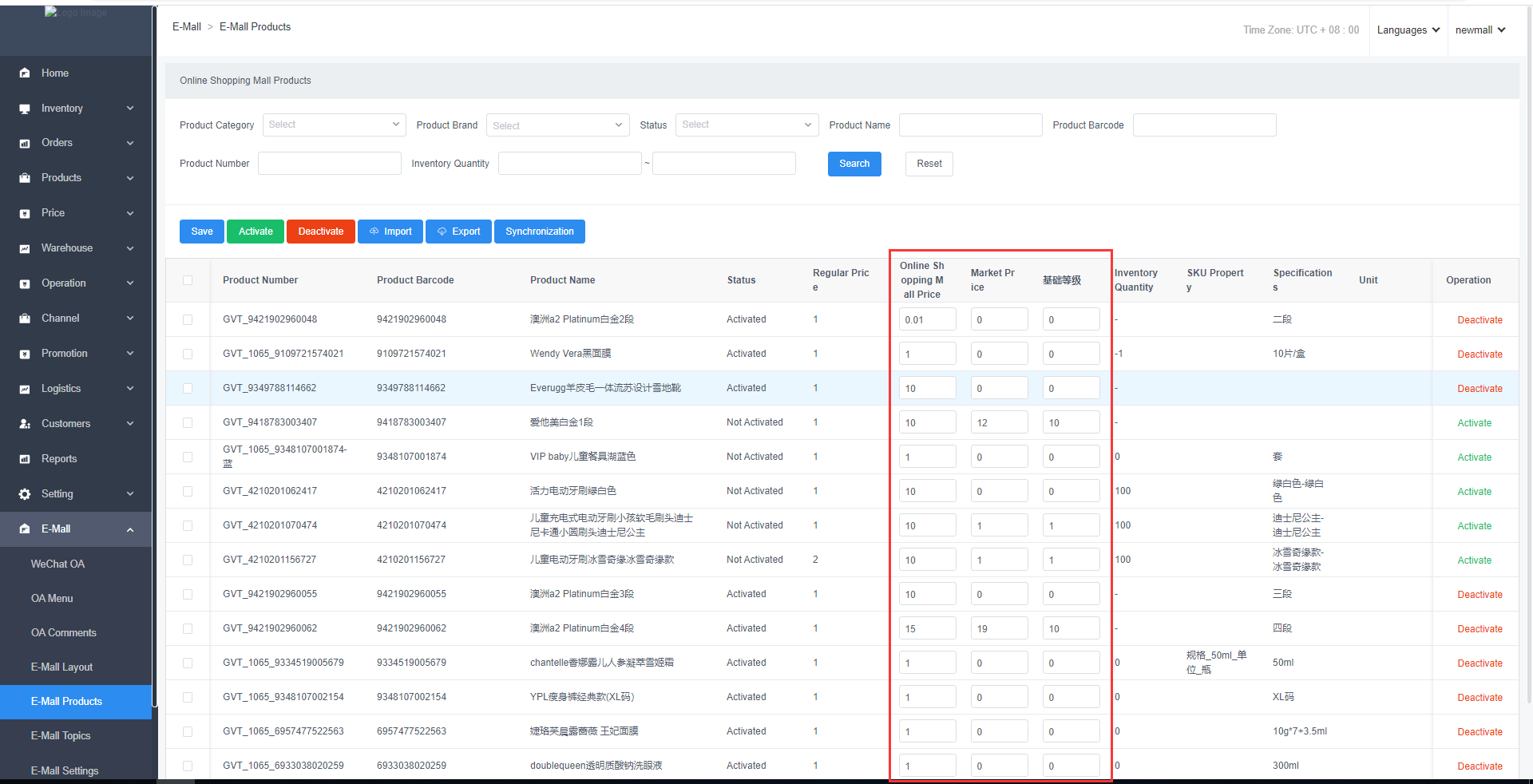
Task: Click the Export button
Action: 458,232
